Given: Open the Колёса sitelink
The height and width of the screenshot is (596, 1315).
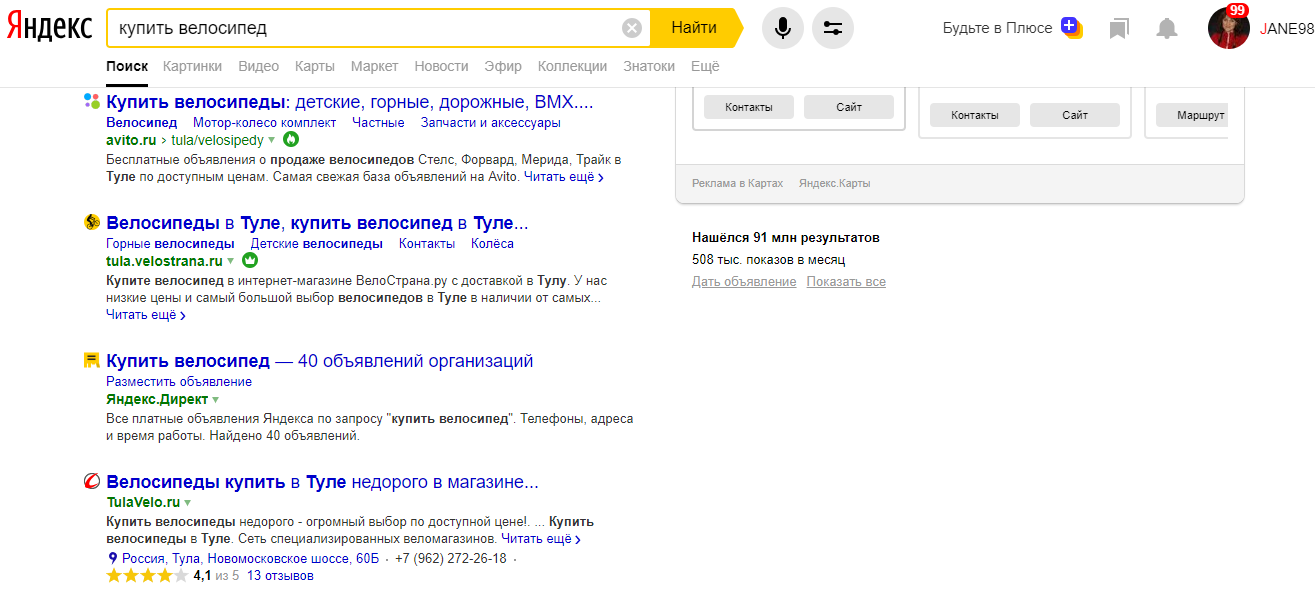Looking at the screenshot, I should click(x=492, y=243).
